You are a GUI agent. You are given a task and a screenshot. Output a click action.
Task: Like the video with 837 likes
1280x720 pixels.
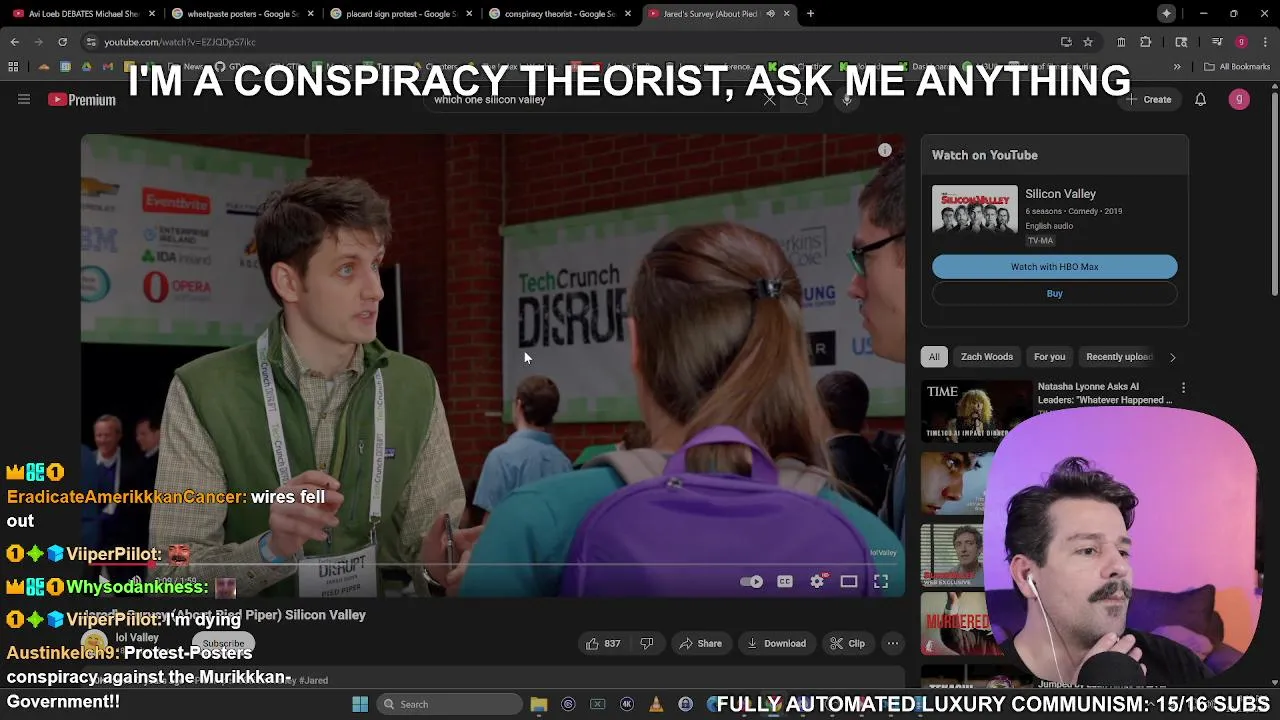pos(603,643)
